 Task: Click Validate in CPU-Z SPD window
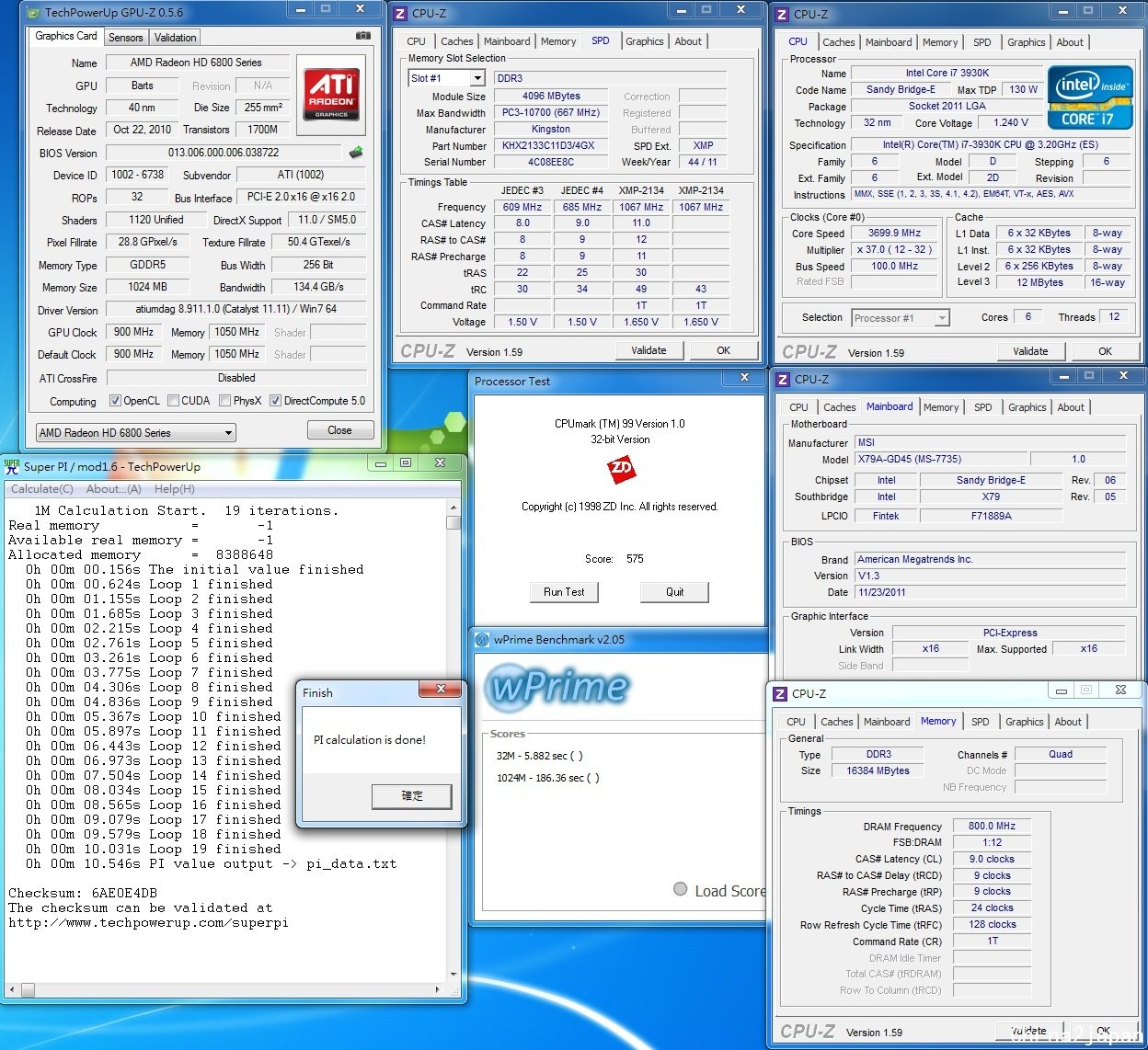[x=649, y=350]
